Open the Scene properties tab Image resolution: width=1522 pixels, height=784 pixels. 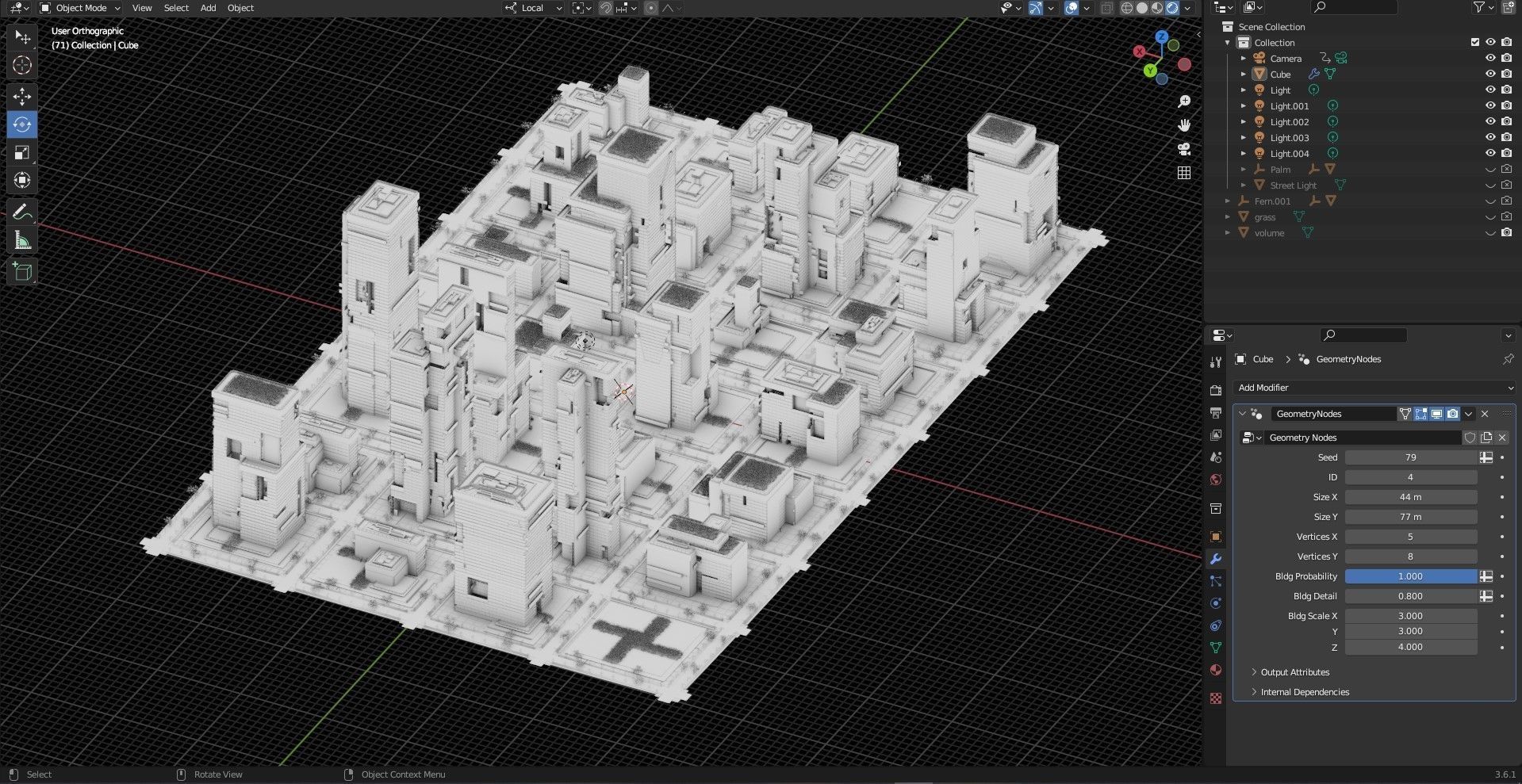pos(1216,457)
